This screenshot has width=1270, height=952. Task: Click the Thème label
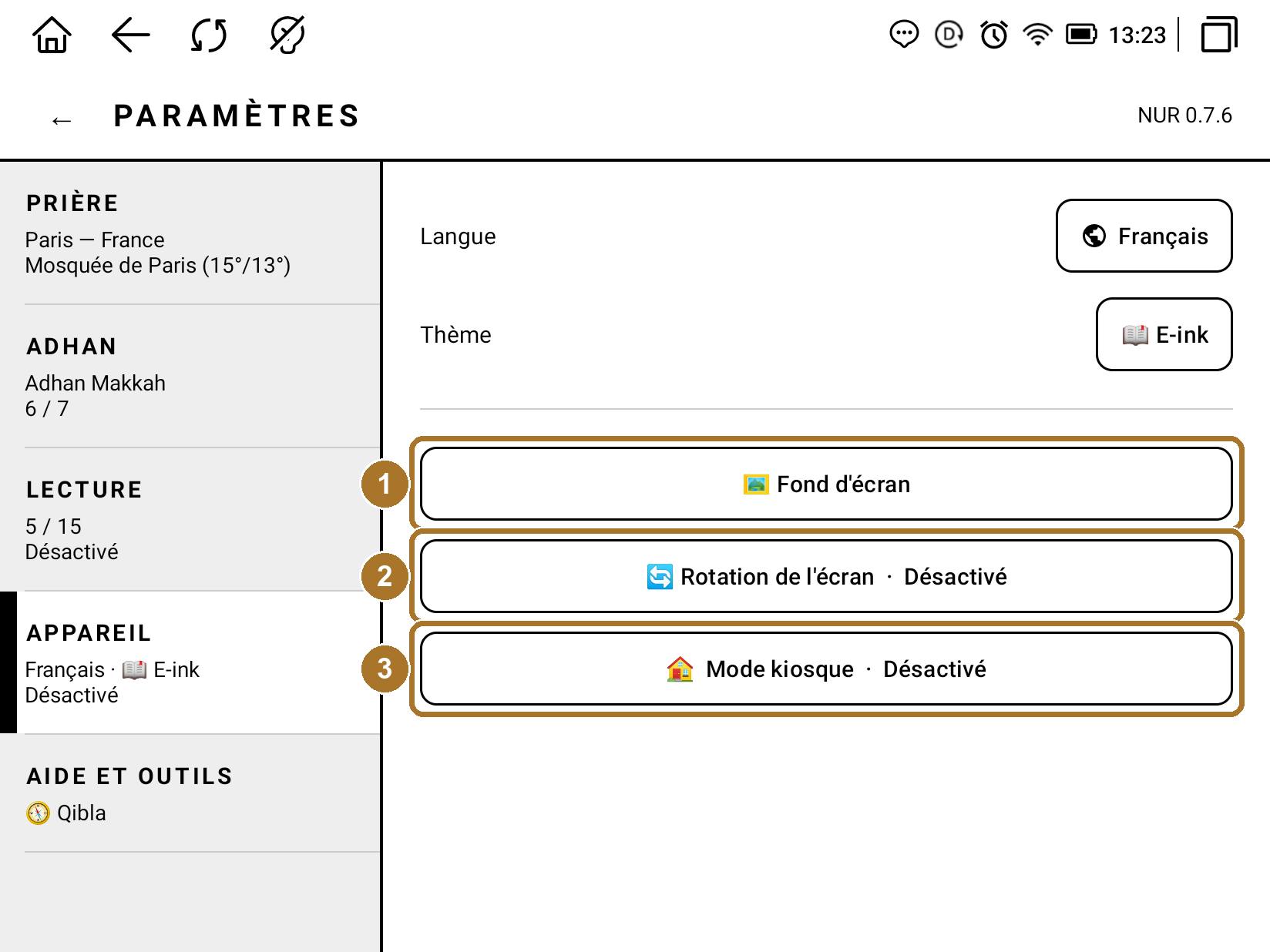[455, 335]
